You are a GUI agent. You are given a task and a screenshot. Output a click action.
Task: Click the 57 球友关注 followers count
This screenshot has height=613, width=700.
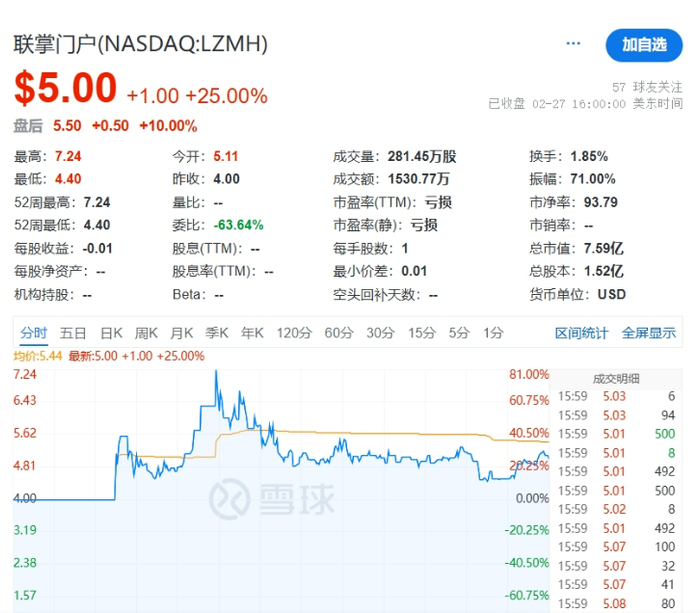coord(647,87)
